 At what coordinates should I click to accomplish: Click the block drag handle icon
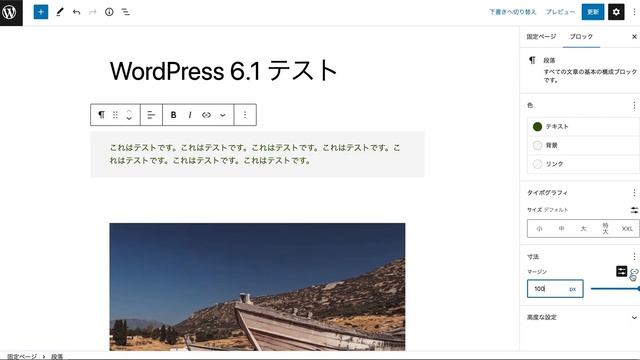click(x=116, y=115)
